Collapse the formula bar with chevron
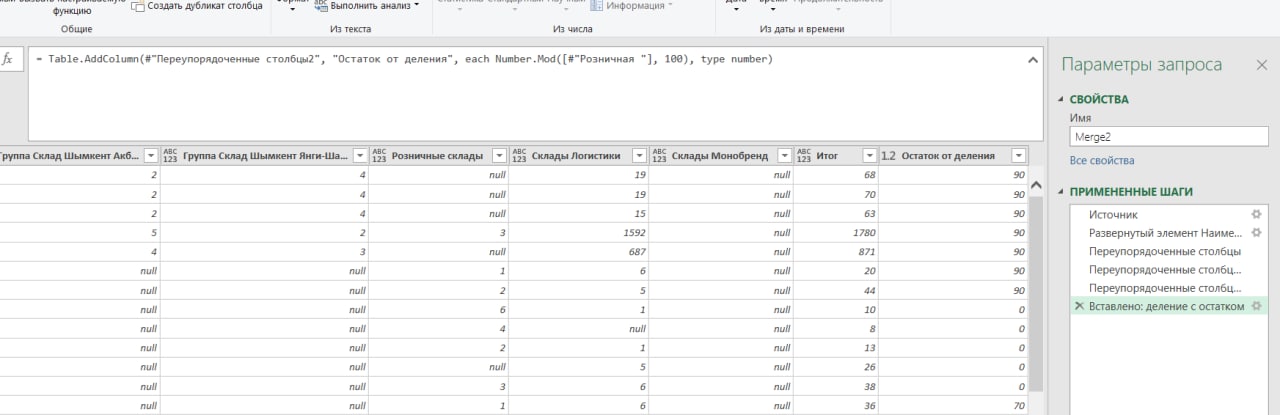This screenshot has width=1280, height=415. 1033,60
